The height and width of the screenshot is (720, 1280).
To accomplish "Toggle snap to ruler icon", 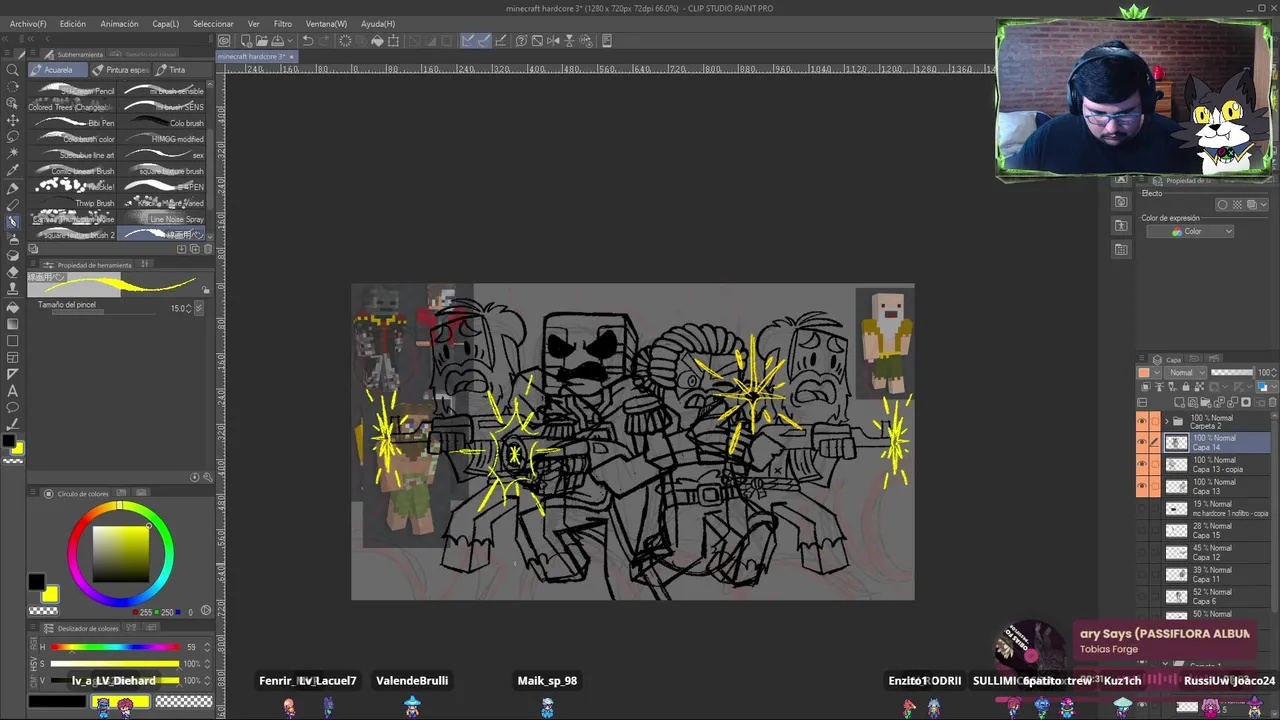I will click(x=467, y=41).
